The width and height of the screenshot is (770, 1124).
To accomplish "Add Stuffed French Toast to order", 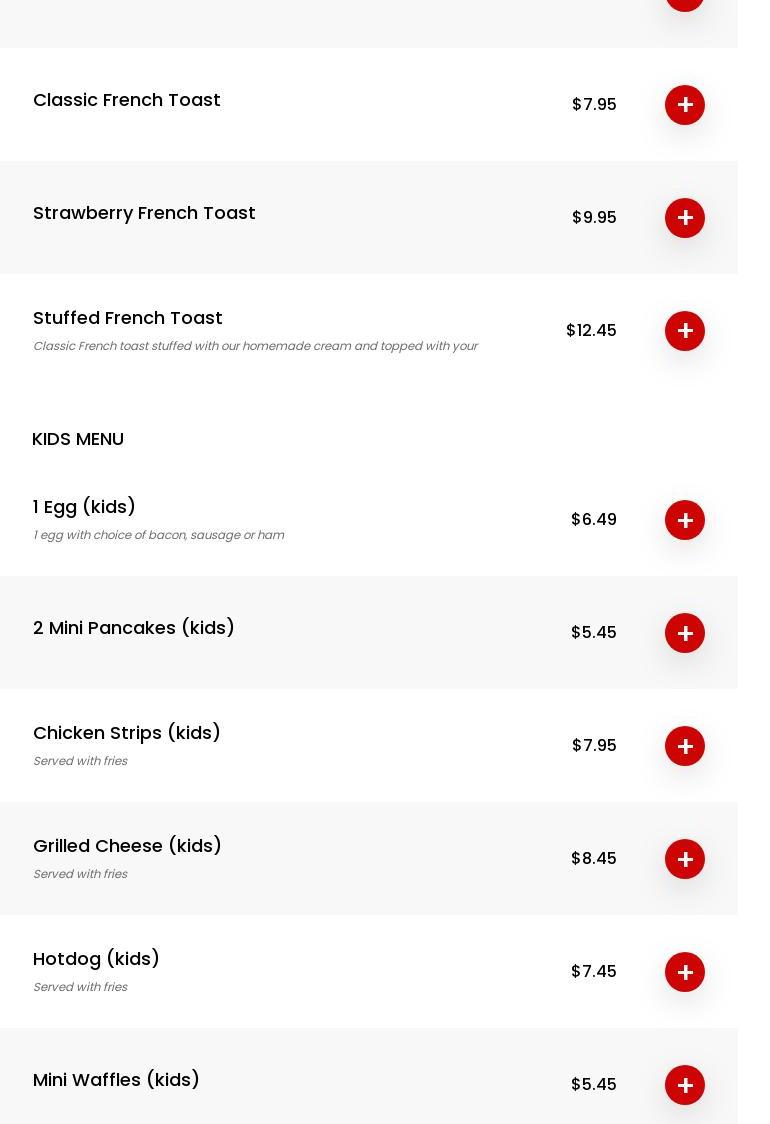I will click(685, 331).
